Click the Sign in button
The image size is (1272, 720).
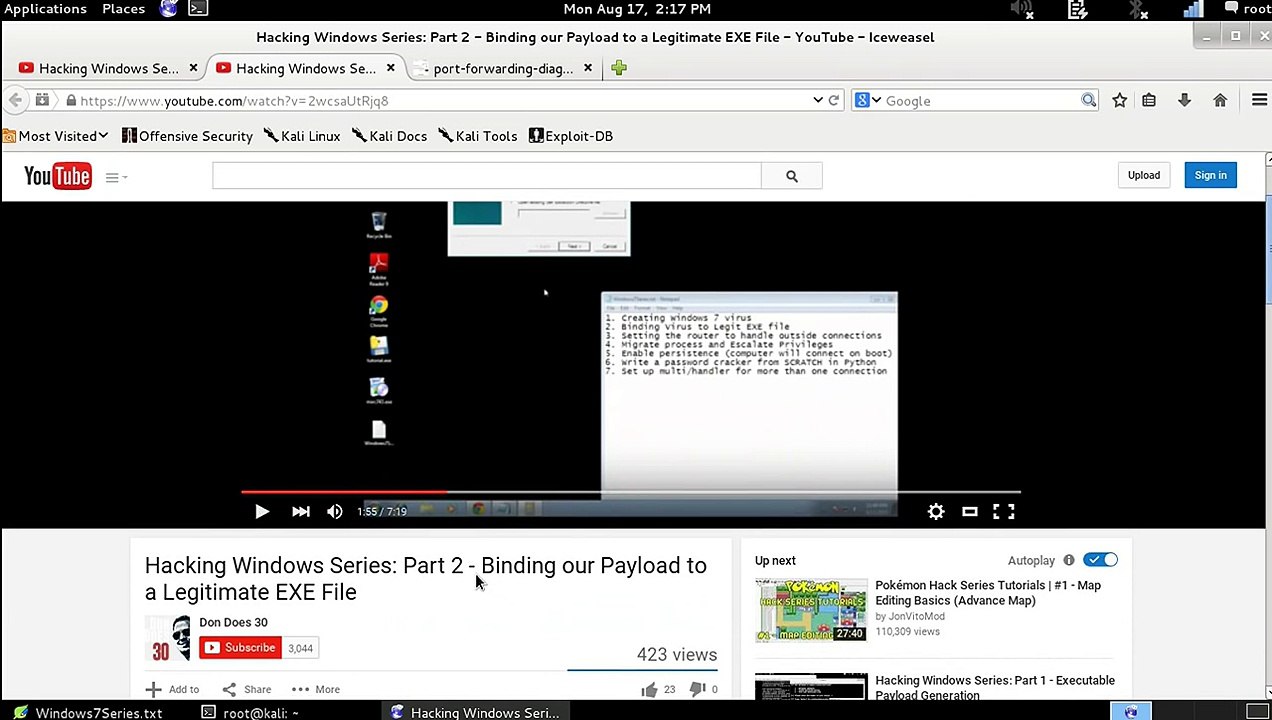point(1210,175)
